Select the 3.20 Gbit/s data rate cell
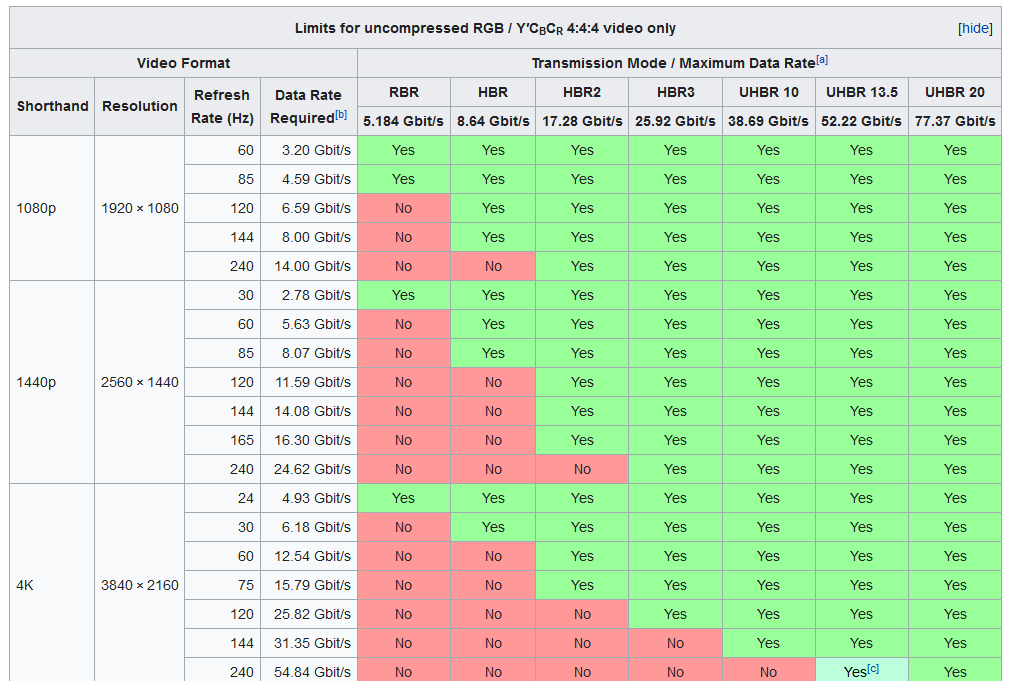The image size is (1014, 681). pos(308,150)
